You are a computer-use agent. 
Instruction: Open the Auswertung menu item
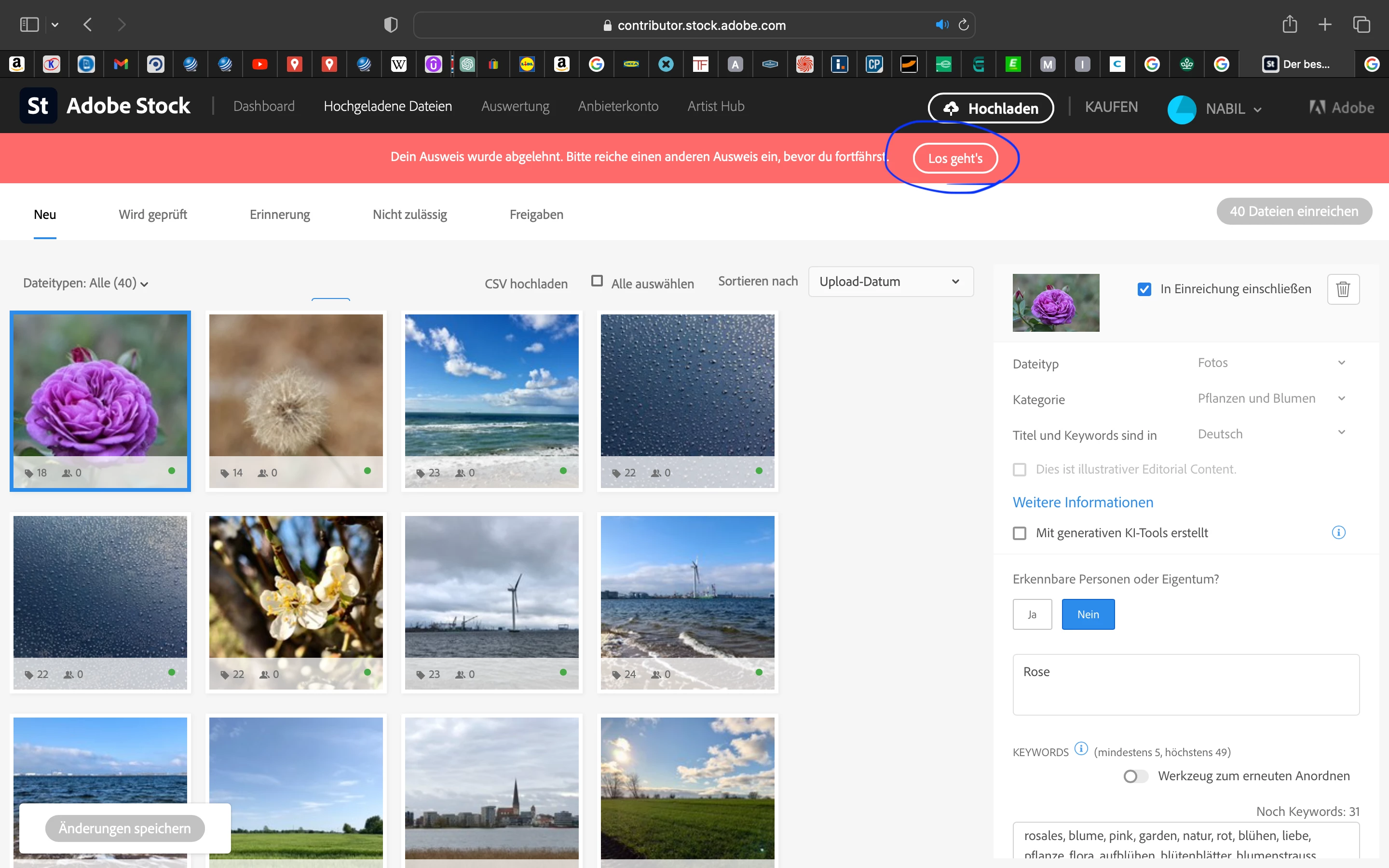tap(515, 106)
